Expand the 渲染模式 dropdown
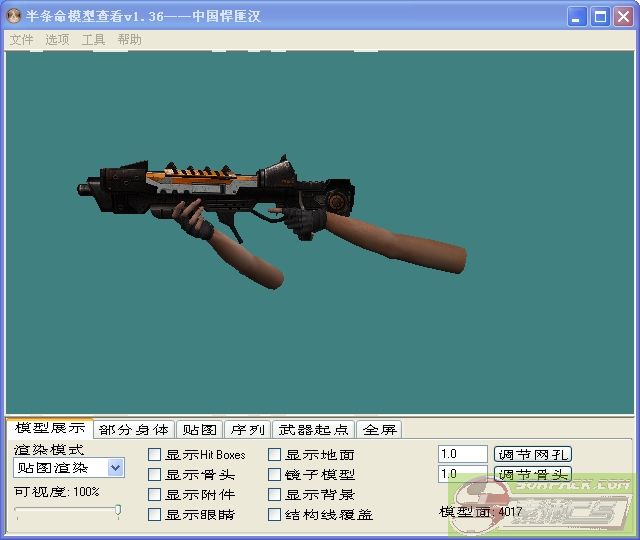 click(115, 468)
